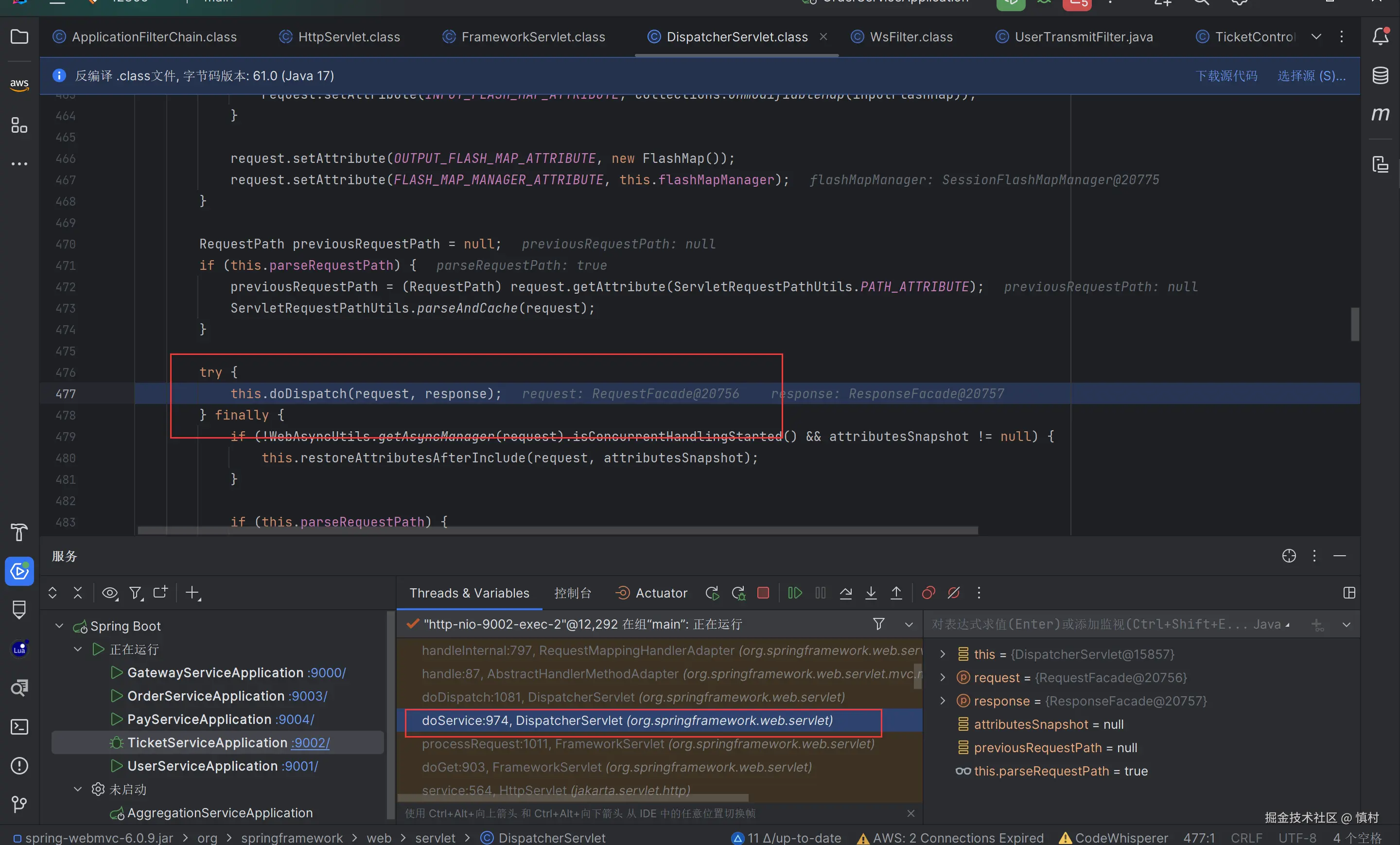Click the Step Over icon
Viewport: 1400px width, 845px height.
(845, 593)
